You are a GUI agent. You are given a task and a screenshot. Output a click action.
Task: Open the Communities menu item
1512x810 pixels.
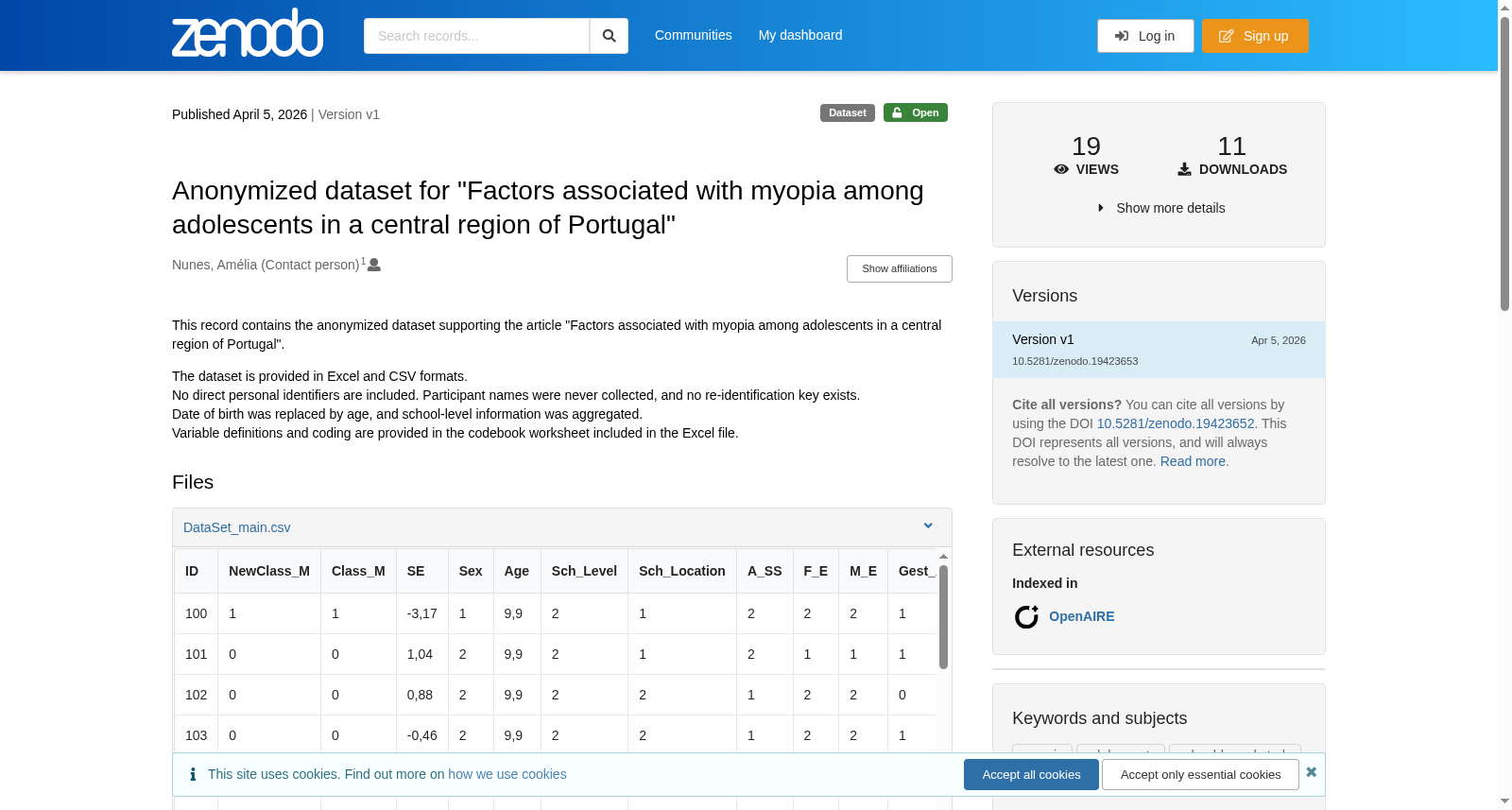[x=694, y=35]
